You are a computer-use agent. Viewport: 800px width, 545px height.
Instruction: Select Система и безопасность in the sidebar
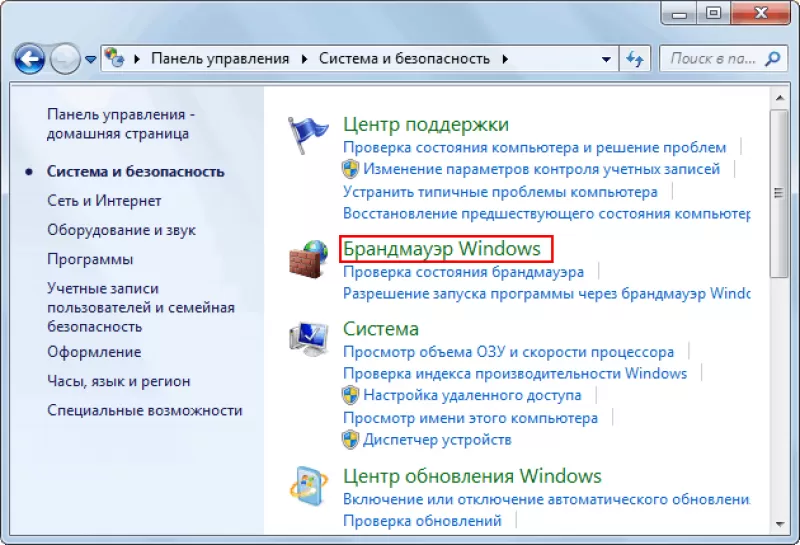(x=136, y=171)
